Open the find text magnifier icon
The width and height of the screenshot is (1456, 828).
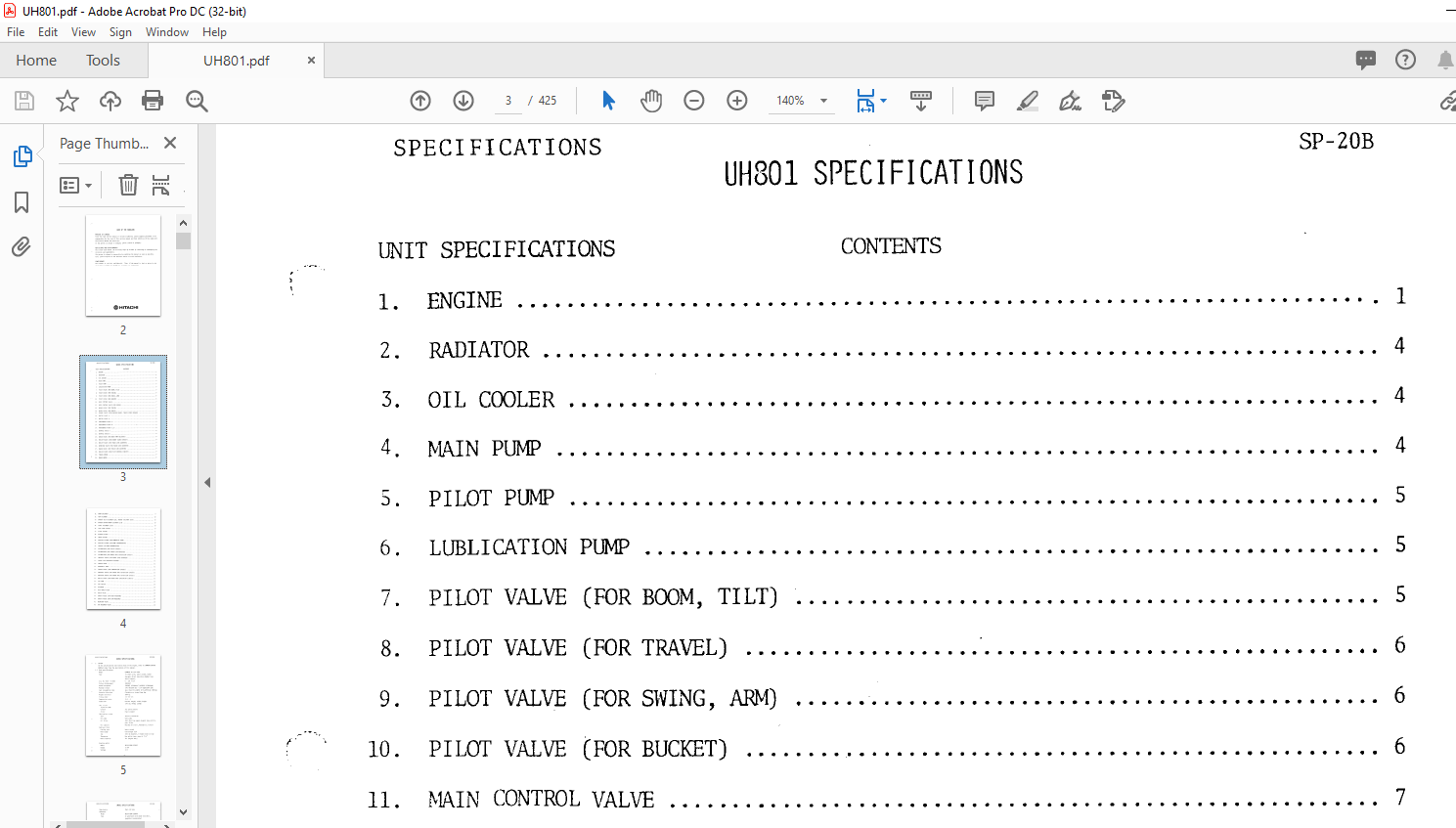197,101
